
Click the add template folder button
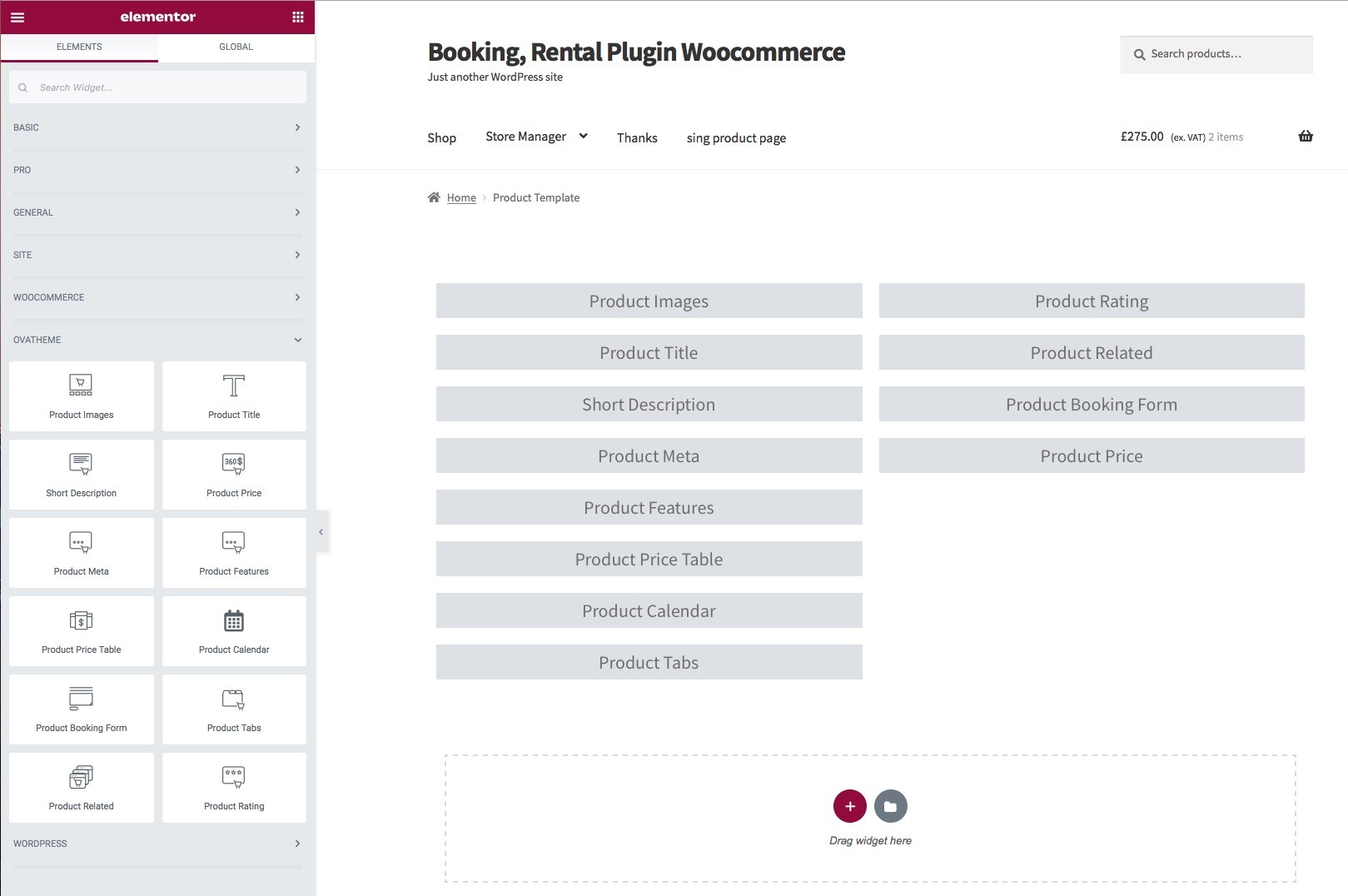pyautogui.click(x=891, y=806)
